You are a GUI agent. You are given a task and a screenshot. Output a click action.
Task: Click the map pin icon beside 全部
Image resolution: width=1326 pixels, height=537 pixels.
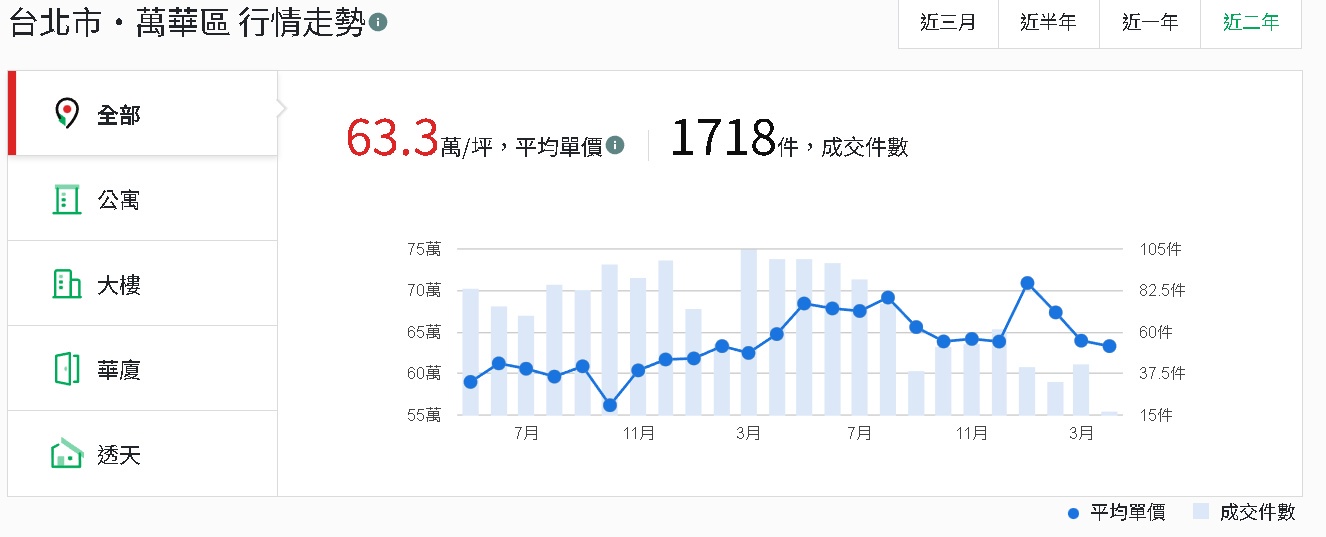66,114
